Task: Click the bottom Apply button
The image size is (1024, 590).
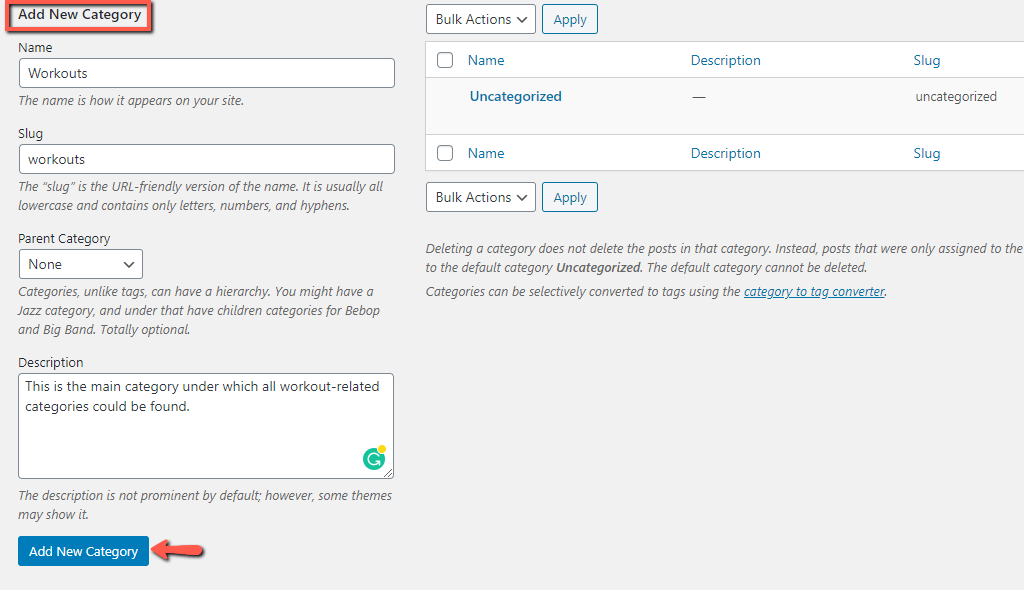Action: pos(569,197)
